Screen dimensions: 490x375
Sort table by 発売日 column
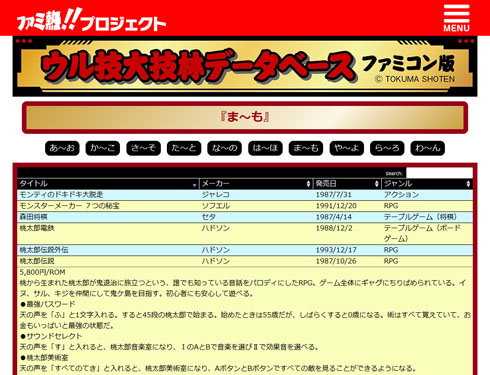347,184
